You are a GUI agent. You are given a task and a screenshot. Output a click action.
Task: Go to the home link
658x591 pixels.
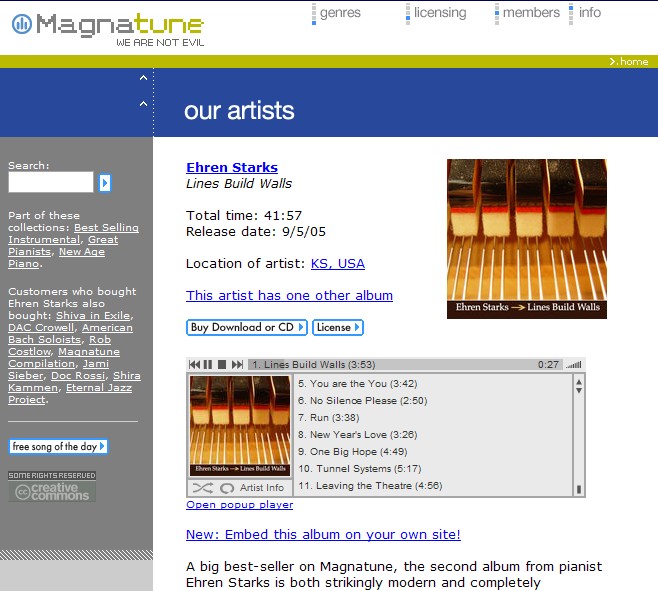click(629, 62)
